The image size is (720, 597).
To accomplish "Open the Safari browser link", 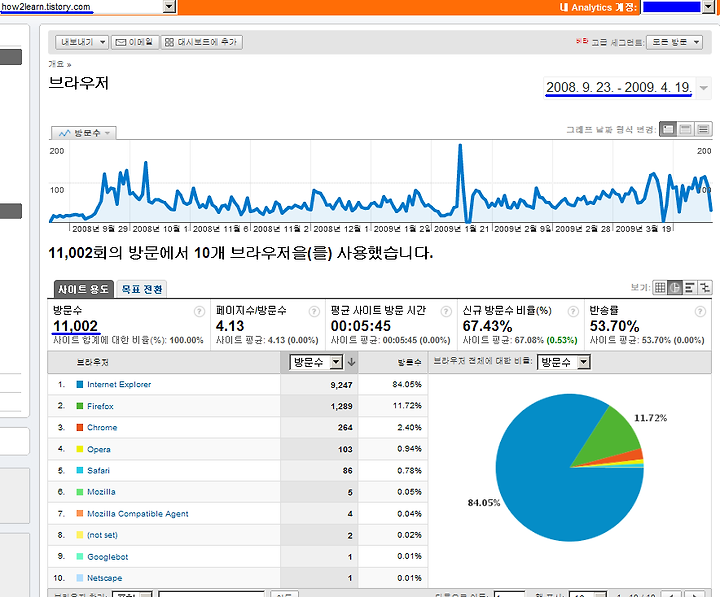I will tap(98, 470).
